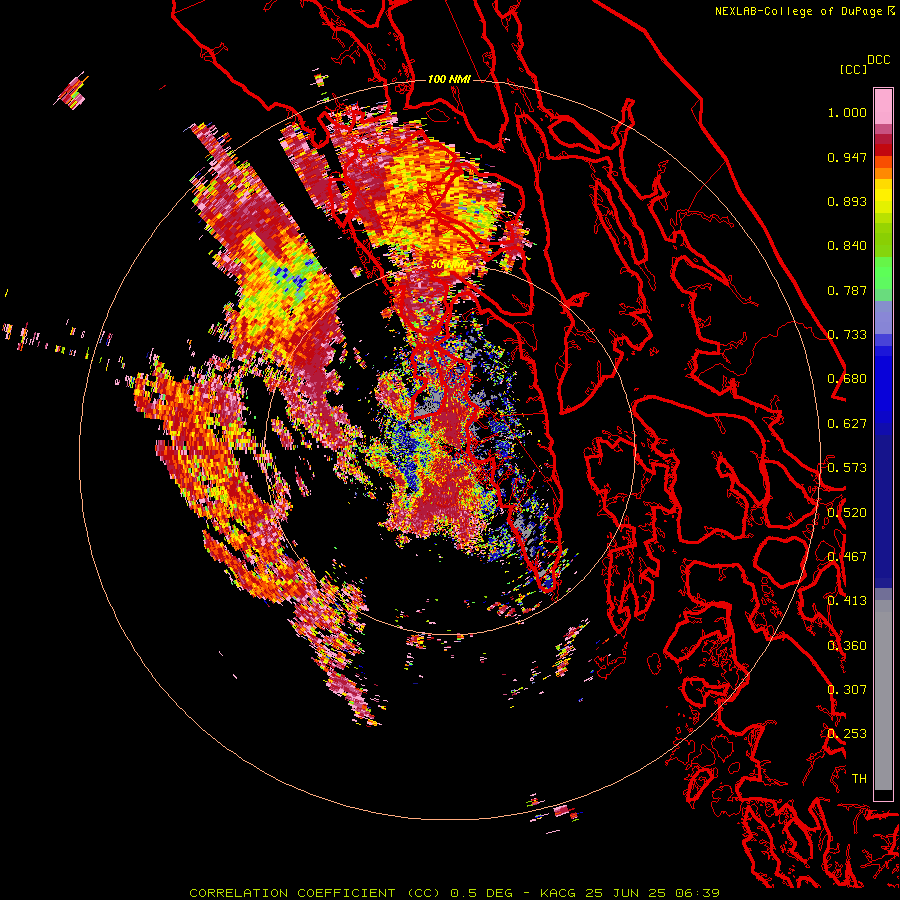Click the 0.680 color scale value
The width and height of the screenshot is (900, 900).
(x=847, y=379)
